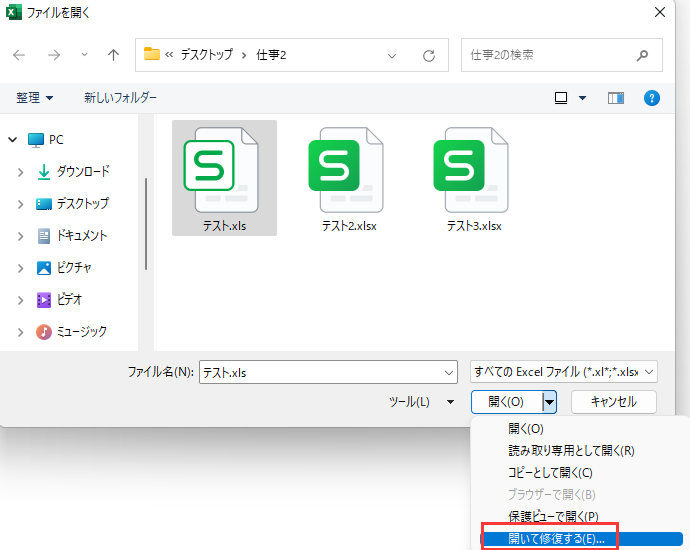Open the 整理 dropdown menu
Image resolution: width=690 pixels, height=550 pixels.
(x=35, y=98)
